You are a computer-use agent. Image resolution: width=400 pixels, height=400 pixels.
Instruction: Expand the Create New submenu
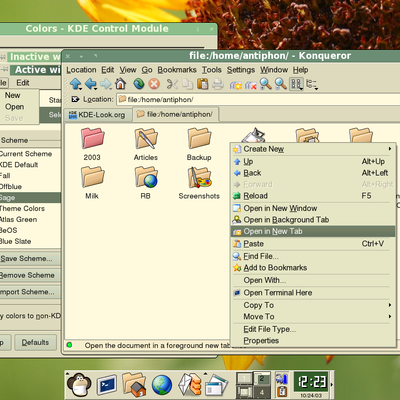[x=313, y=149]
